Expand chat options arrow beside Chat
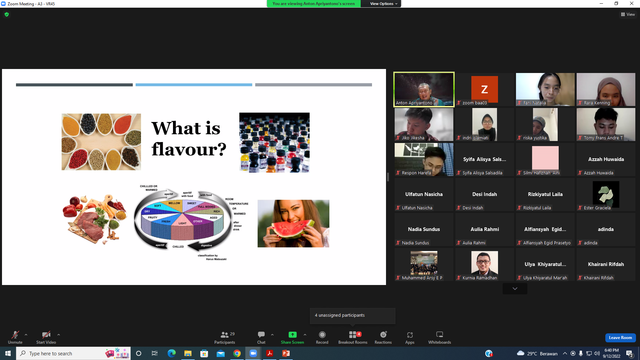 pos(272,335)
